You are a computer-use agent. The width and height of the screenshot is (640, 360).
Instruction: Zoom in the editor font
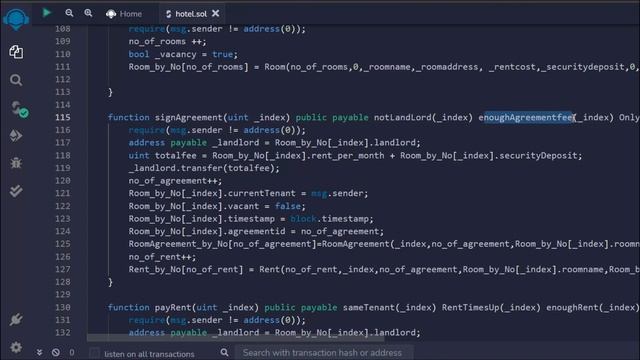click(x=88, y=13)
